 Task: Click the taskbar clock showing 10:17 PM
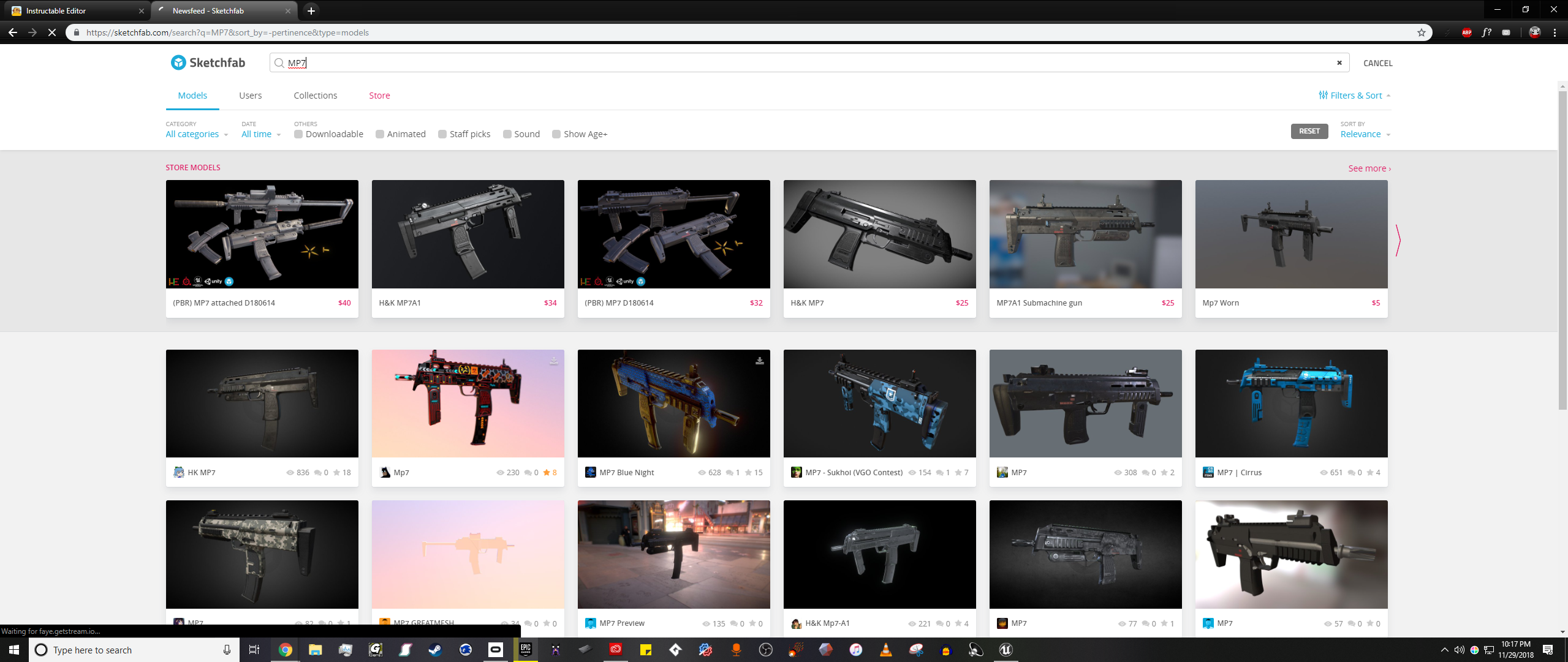pos(1516,649)
